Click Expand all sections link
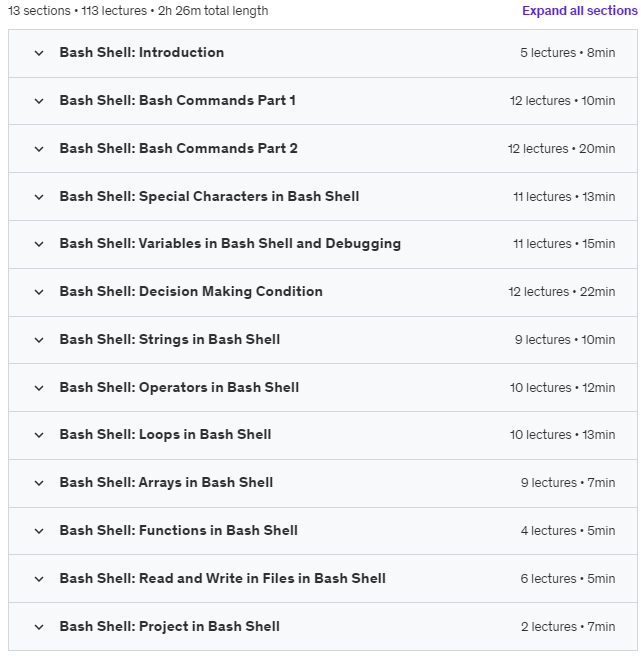The image size is (641, 656). pyautogui.click(x=579, y=10)
